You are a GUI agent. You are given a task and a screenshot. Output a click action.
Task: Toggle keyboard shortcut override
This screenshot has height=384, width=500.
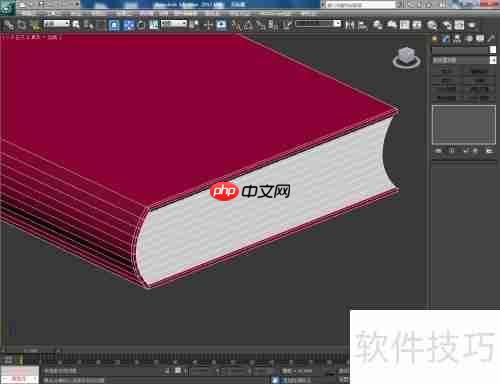point(221,25)
